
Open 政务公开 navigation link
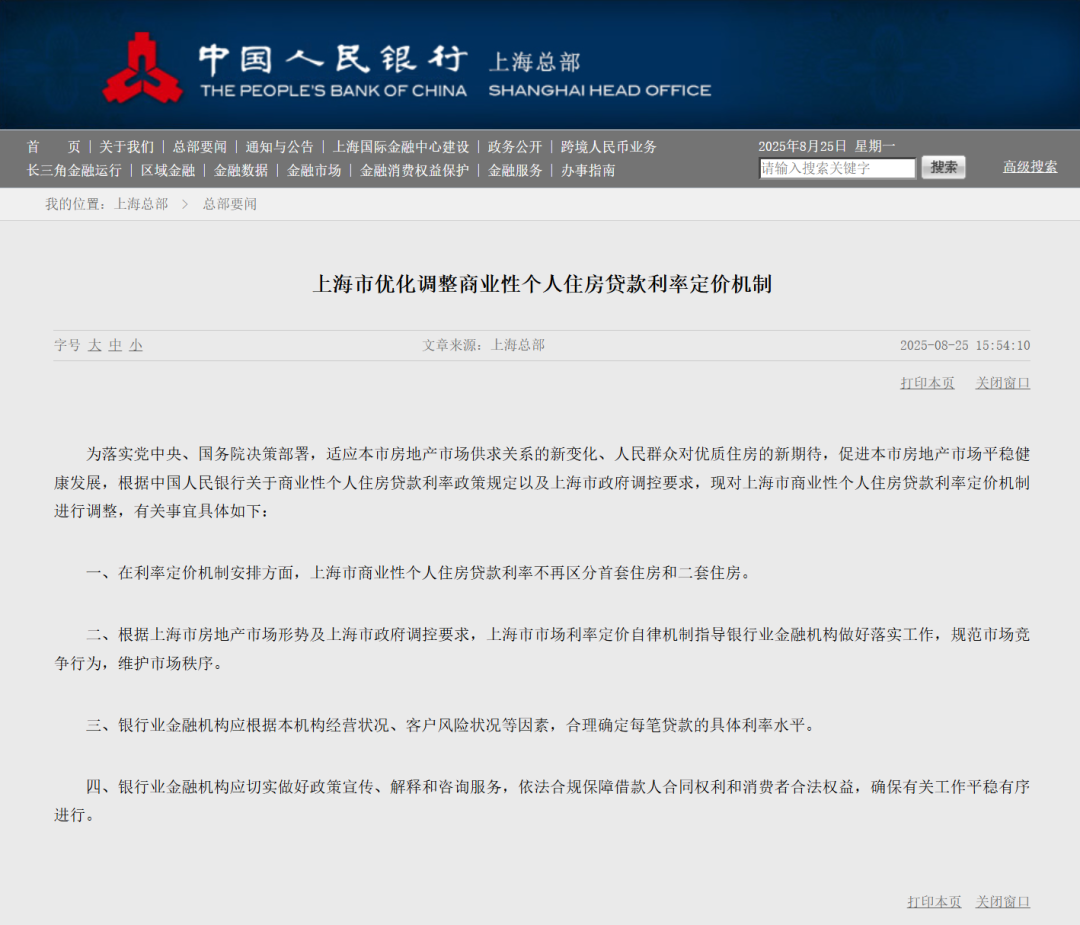[x=515, y=147]
